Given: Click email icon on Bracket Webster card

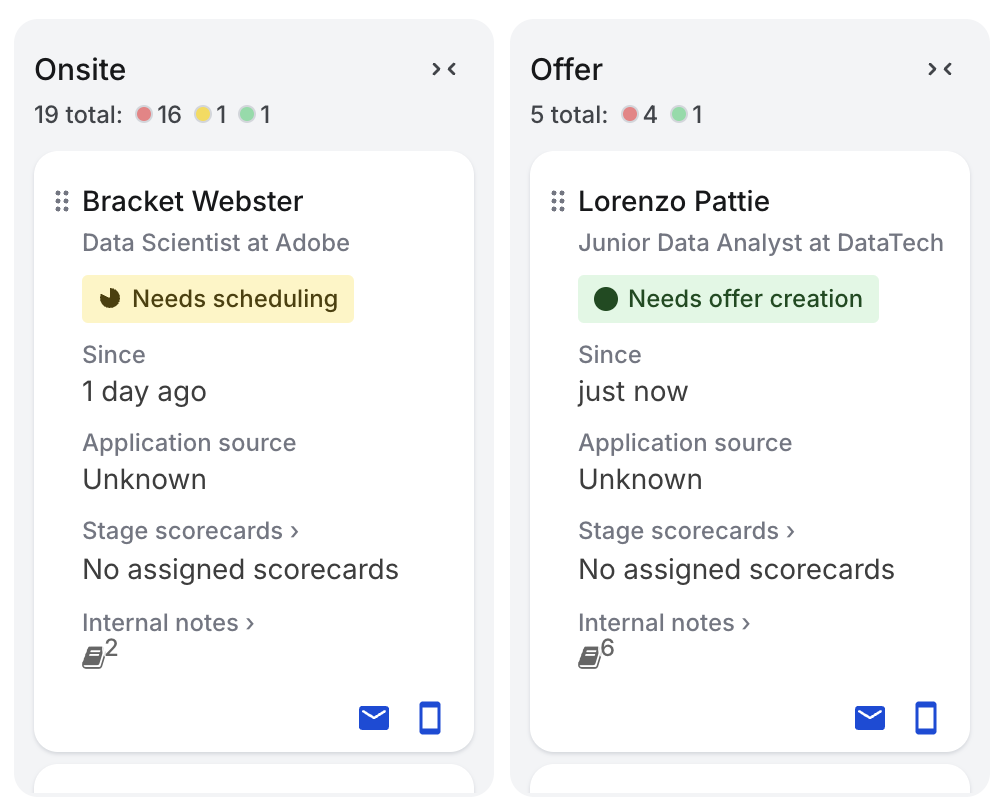Looking at the screenshot, I should pyautogui.click(x=374, y=718).
